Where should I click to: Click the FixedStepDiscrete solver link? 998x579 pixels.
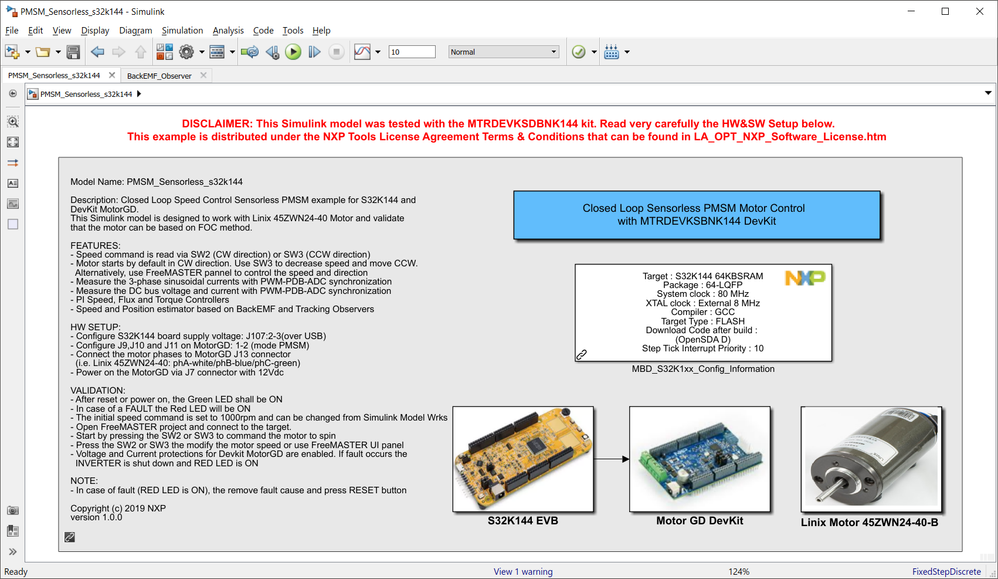pos(946,572)
